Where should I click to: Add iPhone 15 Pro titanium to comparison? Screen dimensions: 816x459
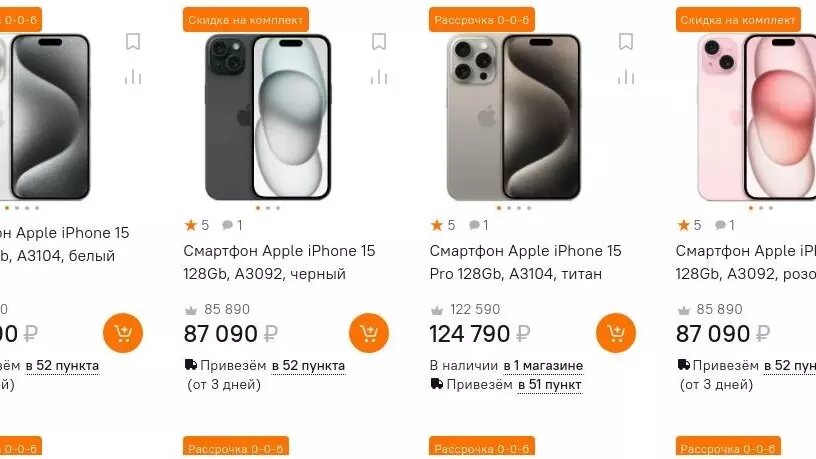626,77
